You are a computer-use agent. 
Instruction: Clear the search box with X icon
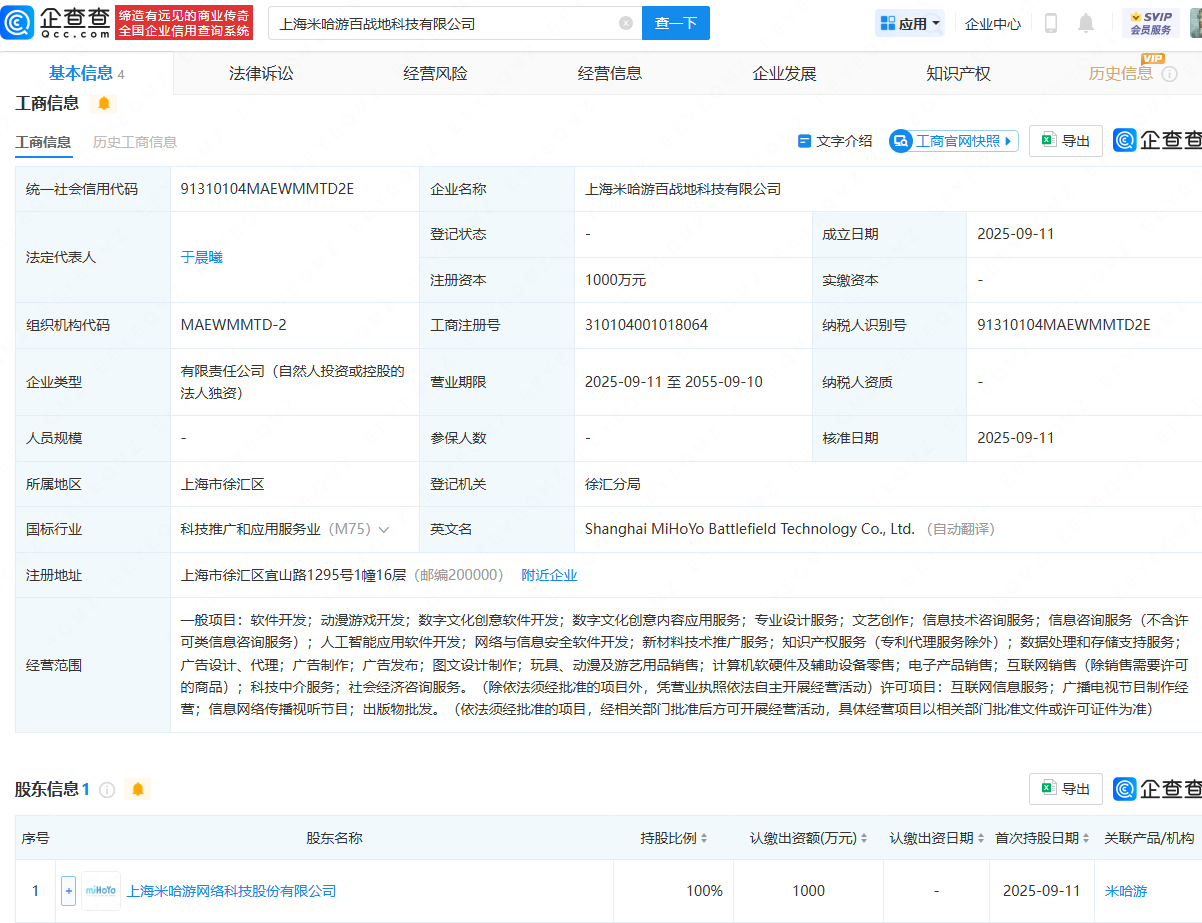tap(626, 23)
